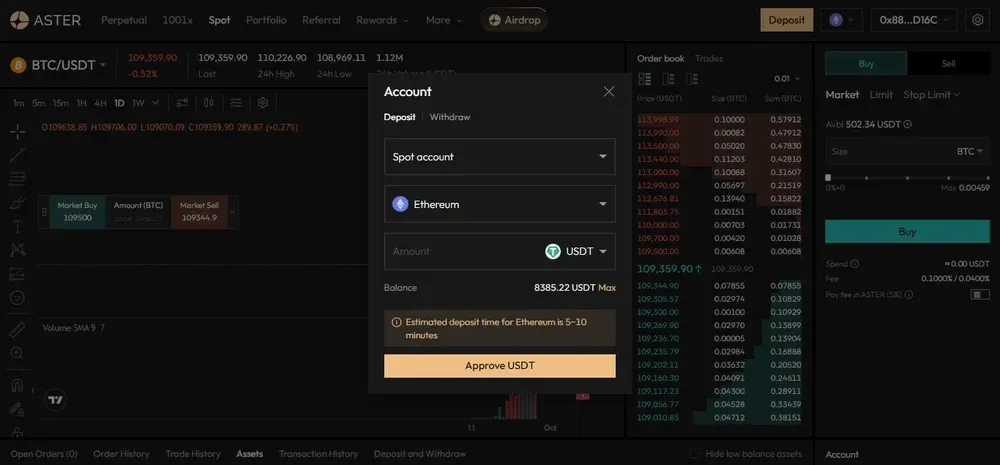Image resolution: width=1000 pixels, height=465 pixels.
Task: Close the Account dialog
Action: click(x=609, y=92)
